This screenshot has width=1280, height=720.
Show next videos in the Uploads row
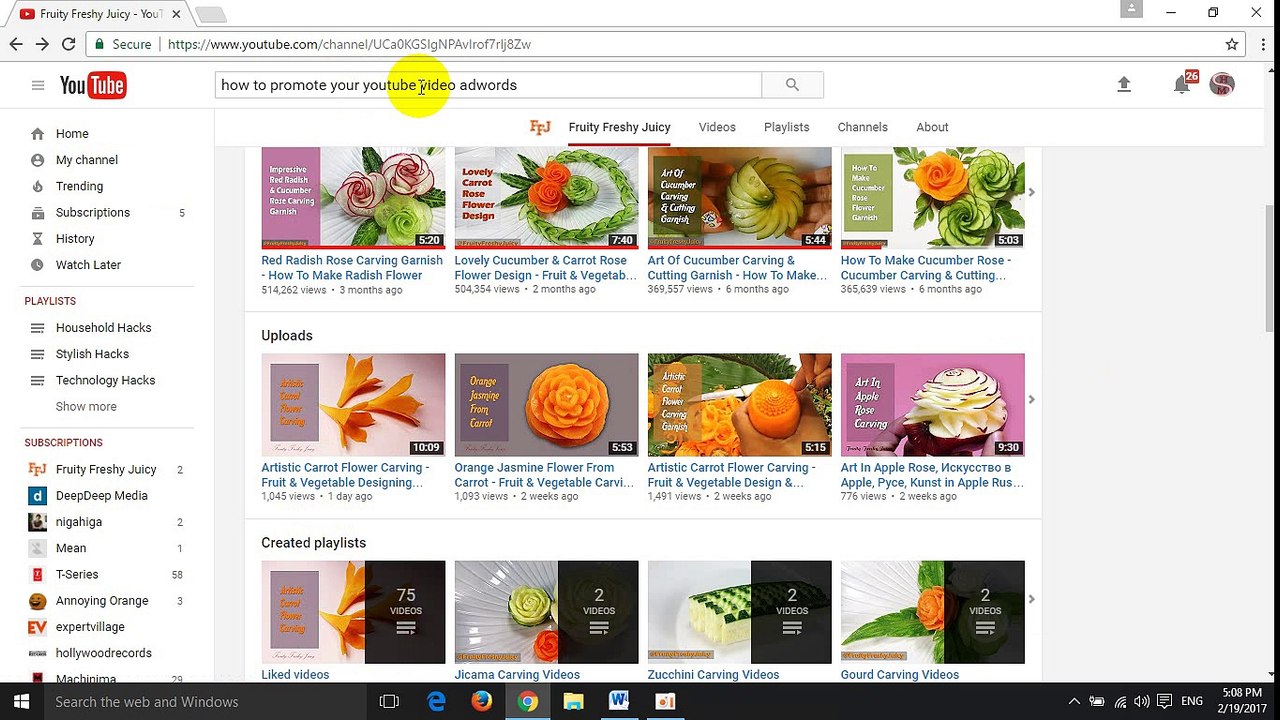click(x=1031, y=399)
